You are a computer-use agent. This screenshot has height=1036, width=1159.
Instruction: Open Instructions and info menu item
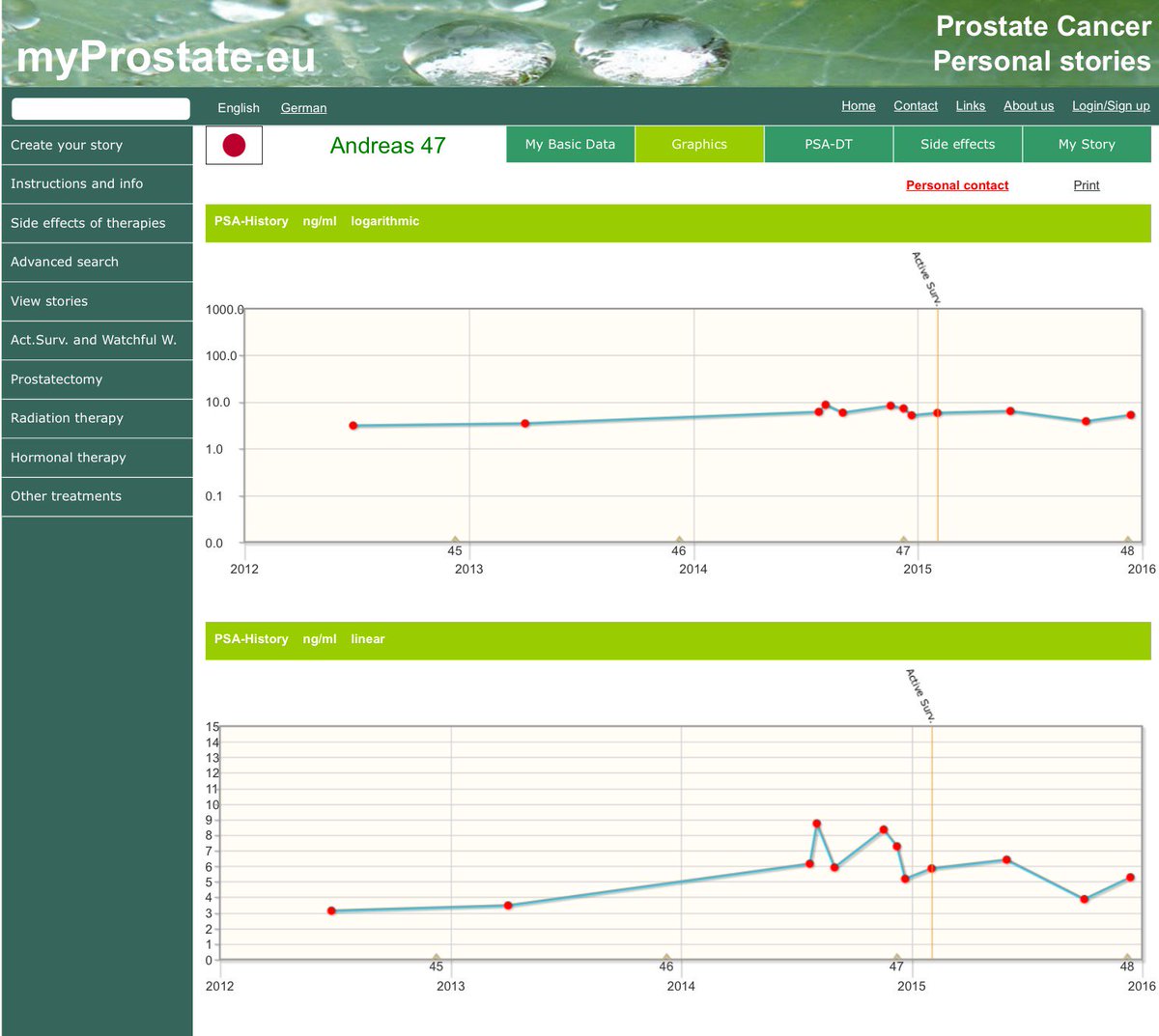point(97,183)
